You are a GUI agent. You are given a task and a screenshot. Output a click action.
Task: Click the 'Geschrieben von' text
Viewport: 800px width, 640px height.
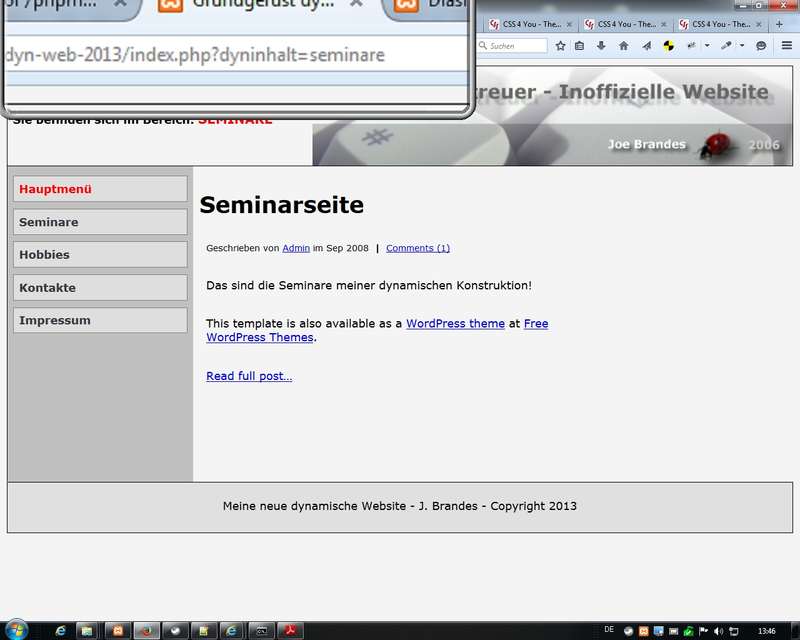(242, 248)
